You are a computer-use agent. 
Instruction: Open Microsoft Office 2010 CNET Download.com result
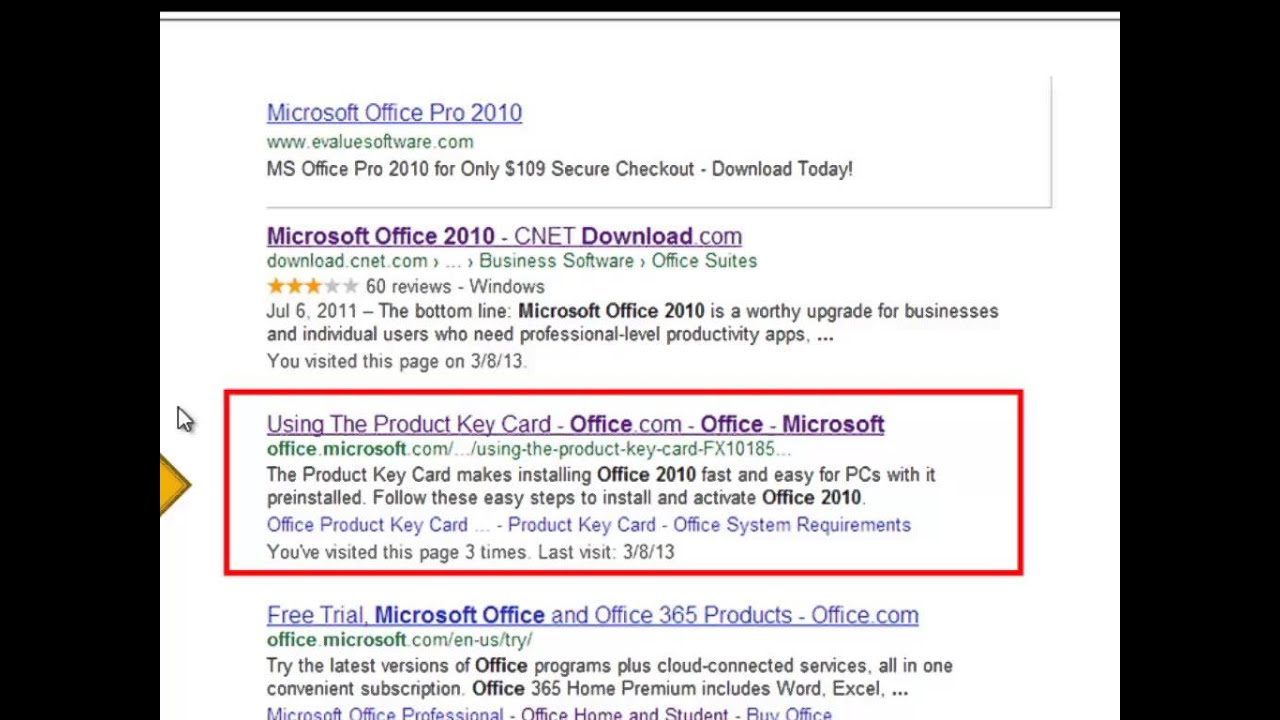click(504, 237)
